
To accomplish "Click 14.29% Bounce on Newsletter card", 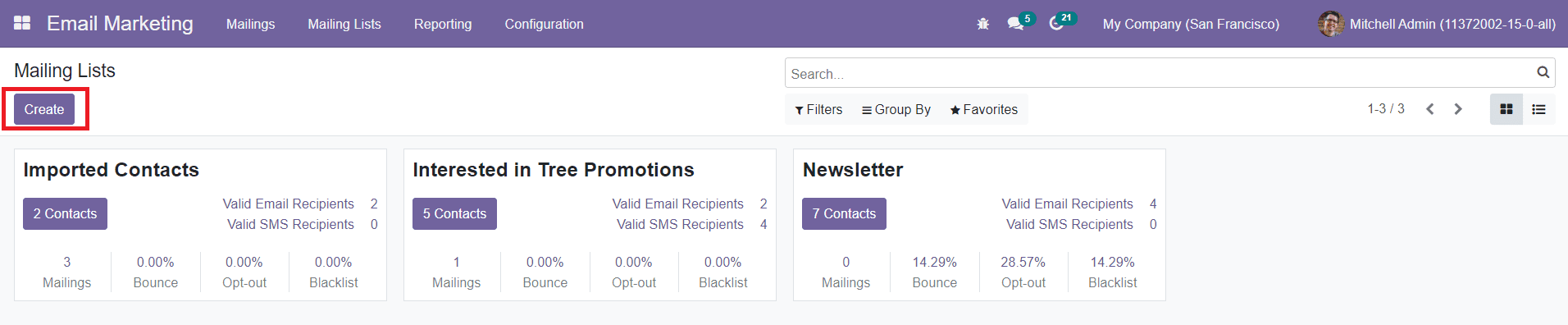I will click(935, 272).
